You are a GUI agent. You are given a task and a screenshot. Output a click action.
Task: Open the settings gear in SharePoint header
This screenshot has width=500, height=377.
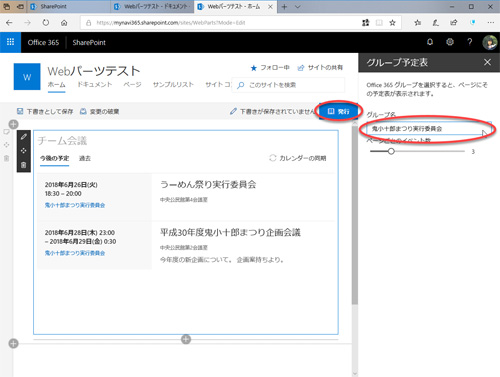450,42
